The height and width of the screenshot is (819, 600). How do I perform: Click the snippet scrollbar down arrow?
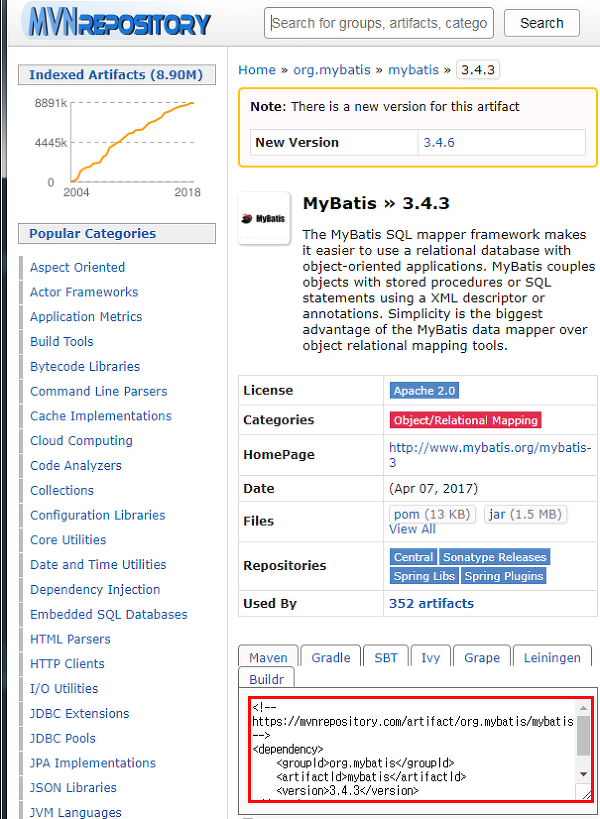tap(583, 774)
